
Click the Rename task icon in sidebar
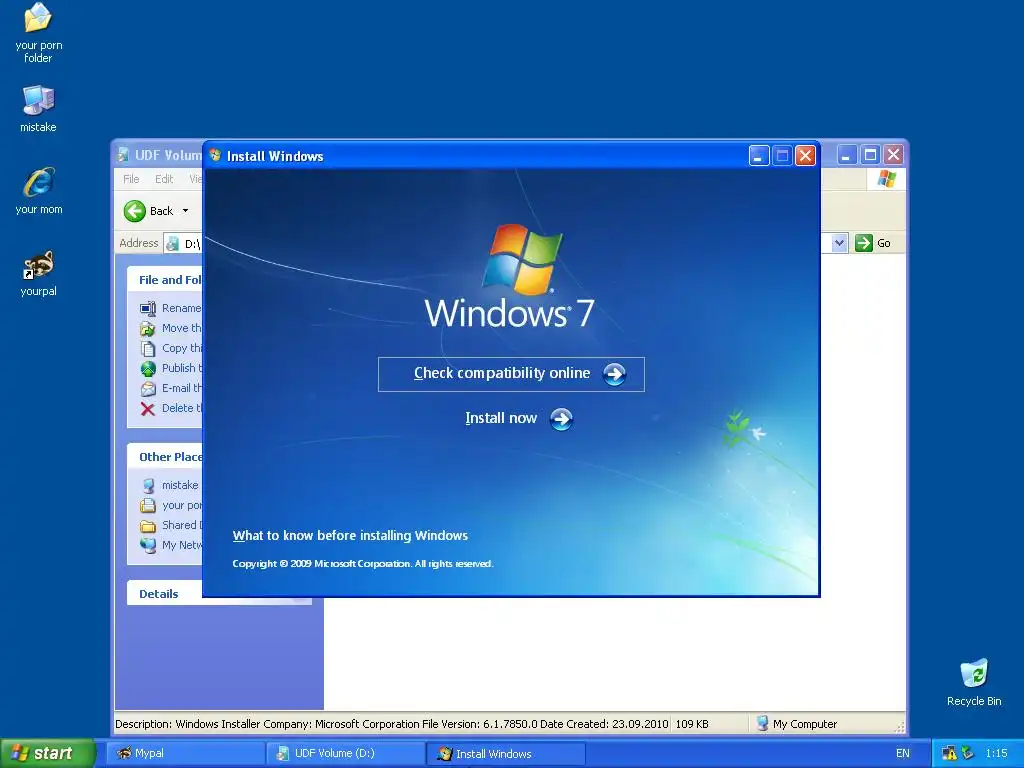[x=148, y=308]
